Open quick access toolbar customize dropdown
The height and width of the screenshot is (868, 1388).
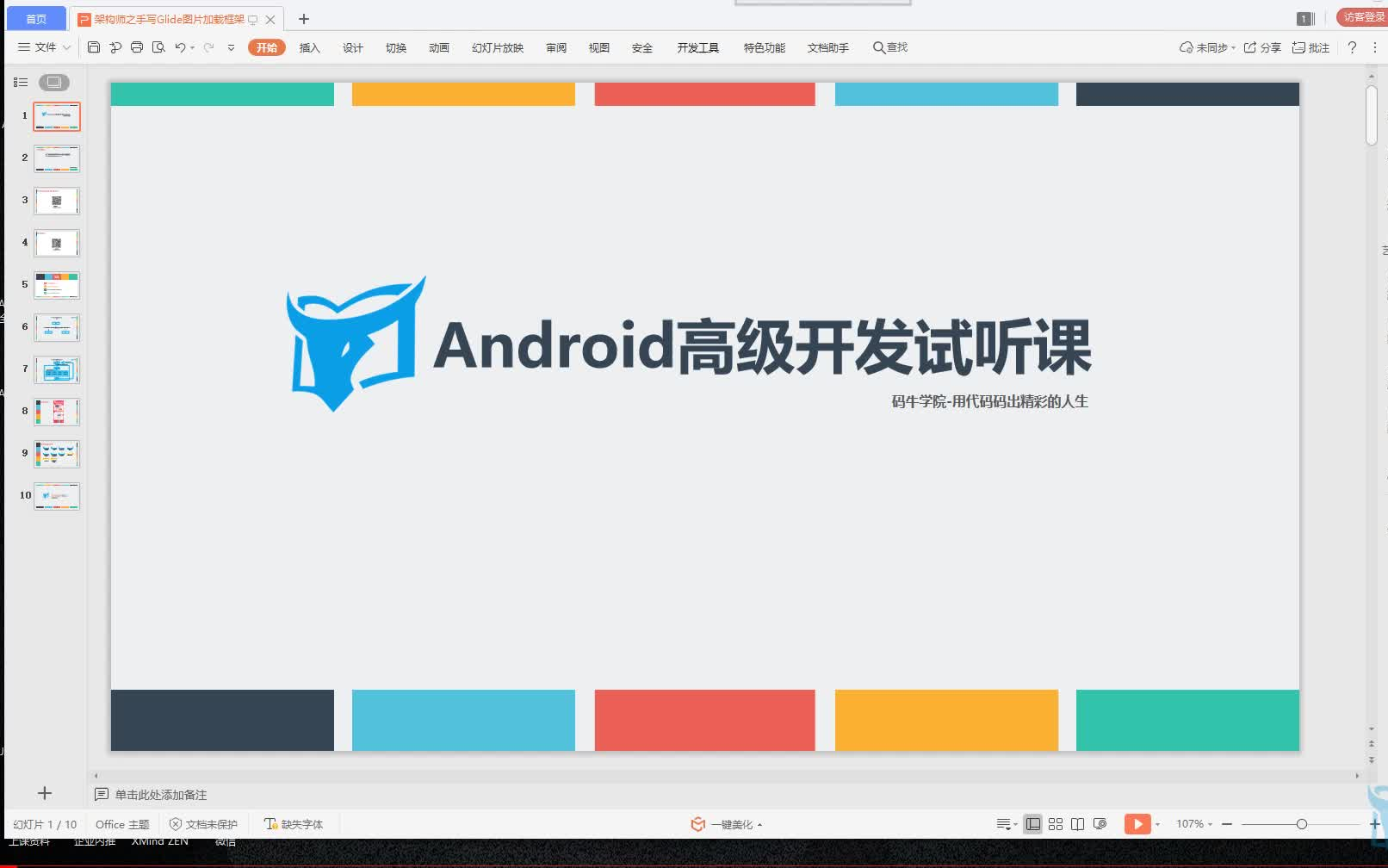click(x=231, y=47)
